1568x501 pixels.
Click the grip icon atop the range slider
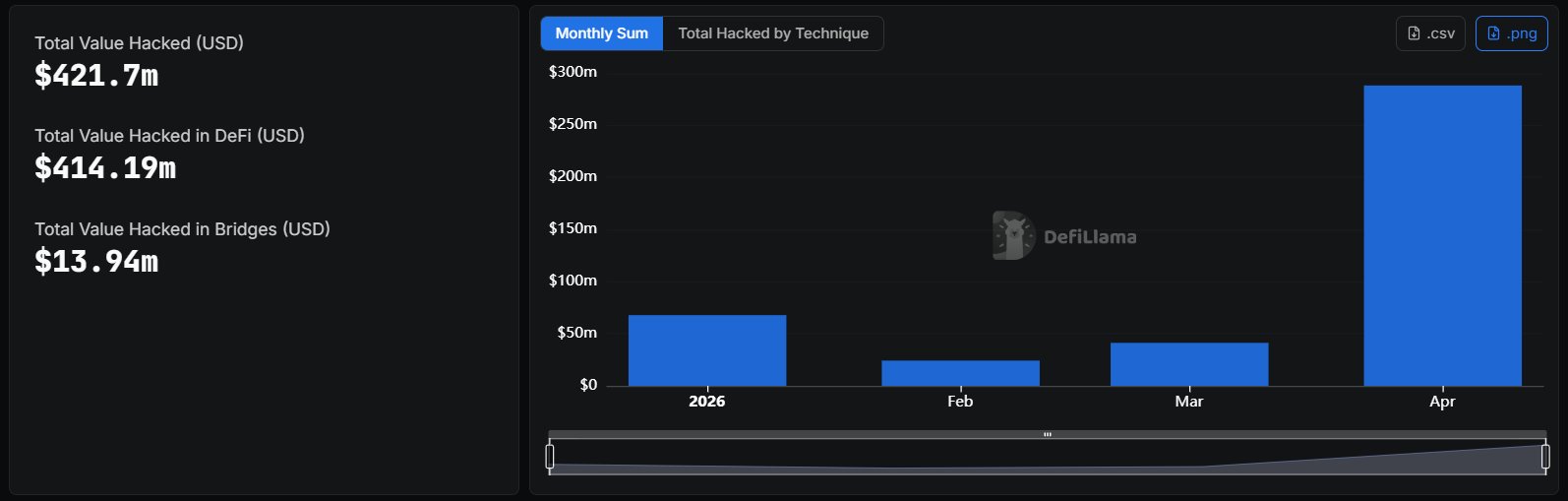[x=1048, y=434]
